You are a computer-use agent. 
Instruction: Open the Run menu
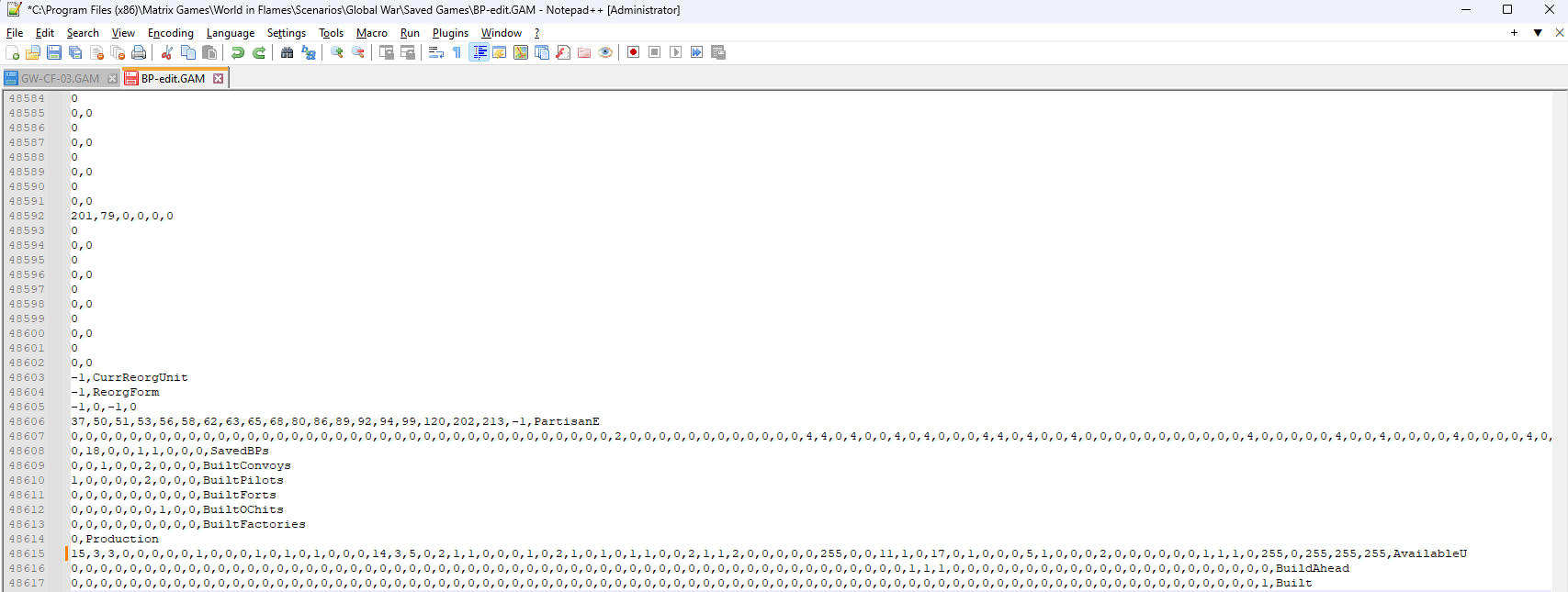[x=411, y=33]
